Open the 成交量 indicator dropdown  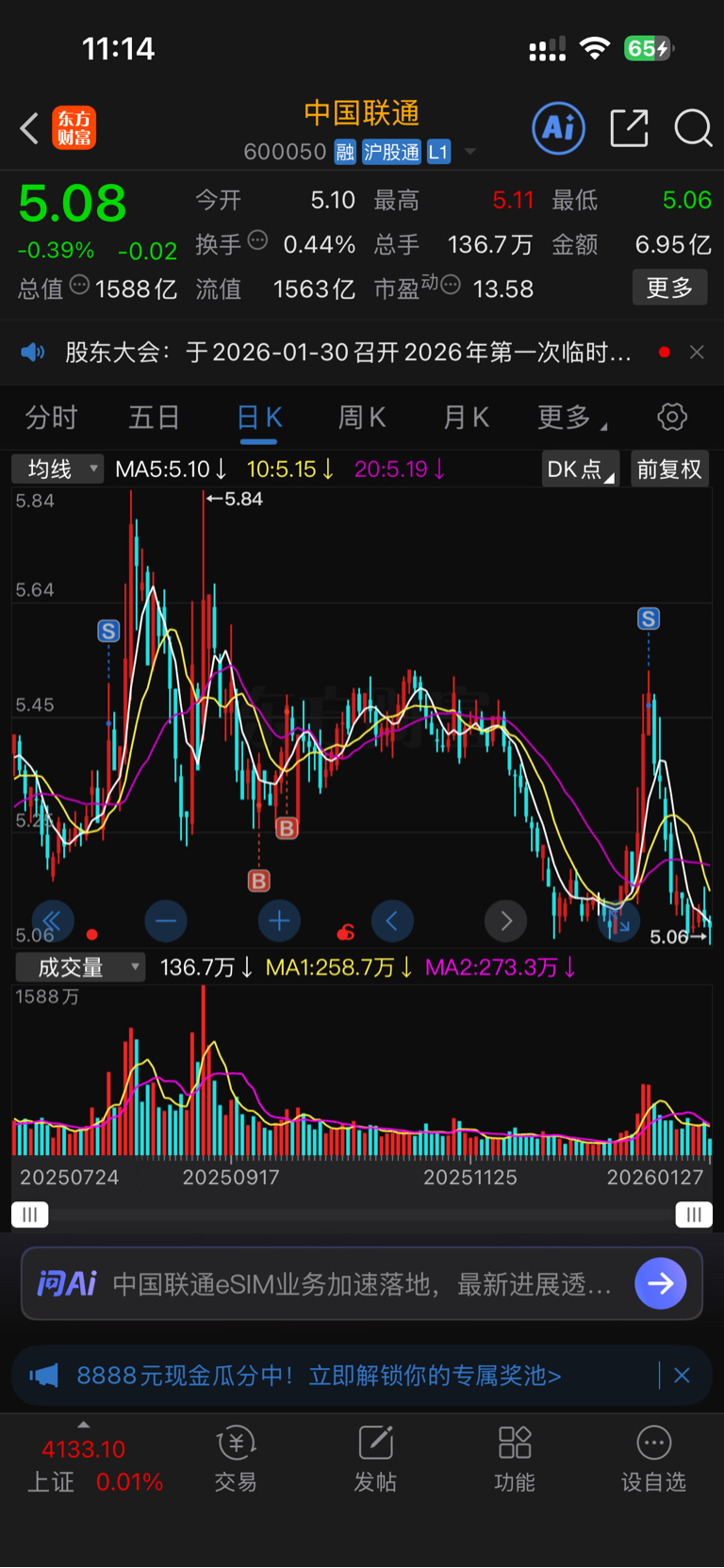pyautogui.click(x=80, y=967)
